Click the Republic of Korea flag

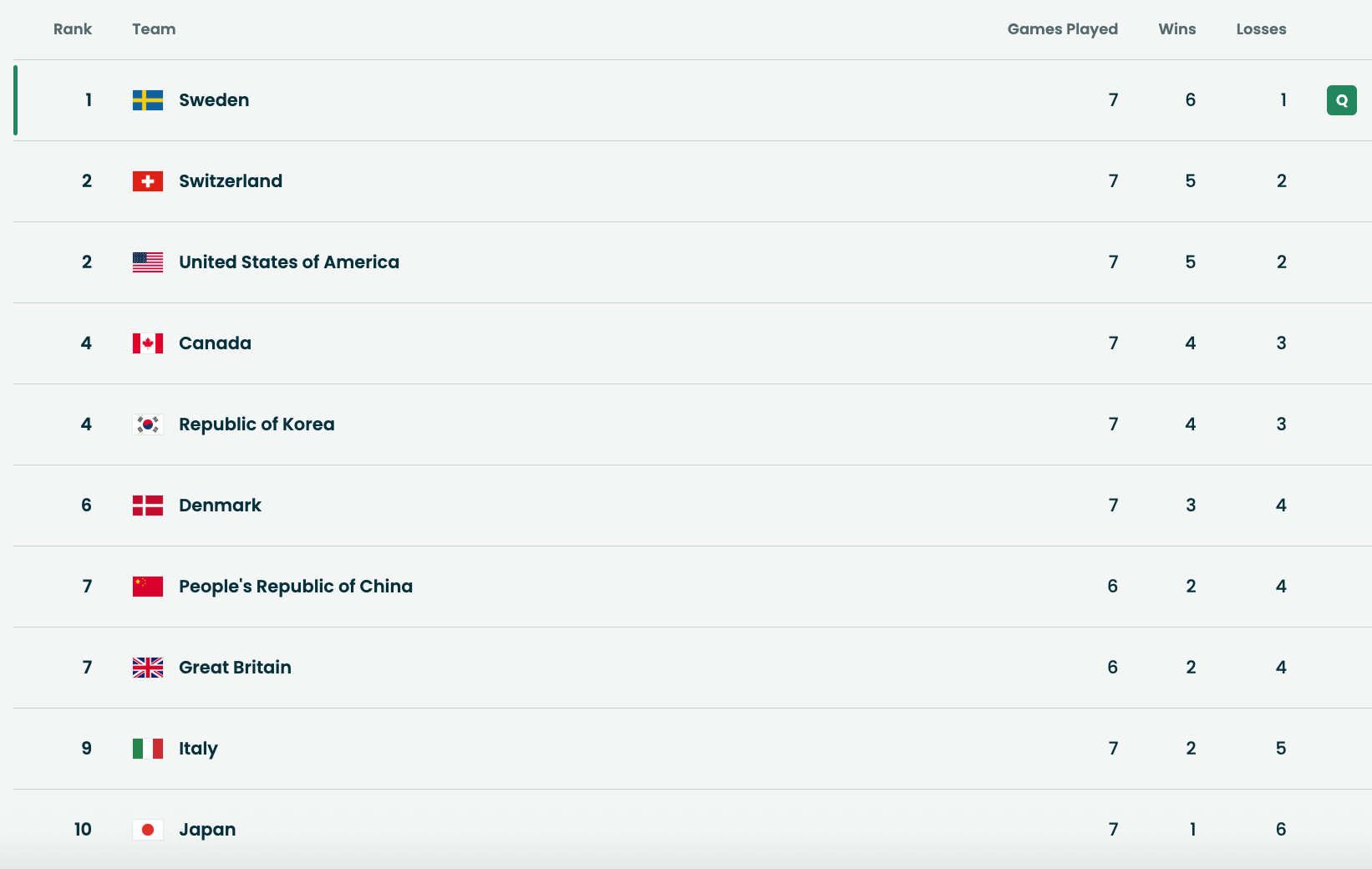[148, 424]
